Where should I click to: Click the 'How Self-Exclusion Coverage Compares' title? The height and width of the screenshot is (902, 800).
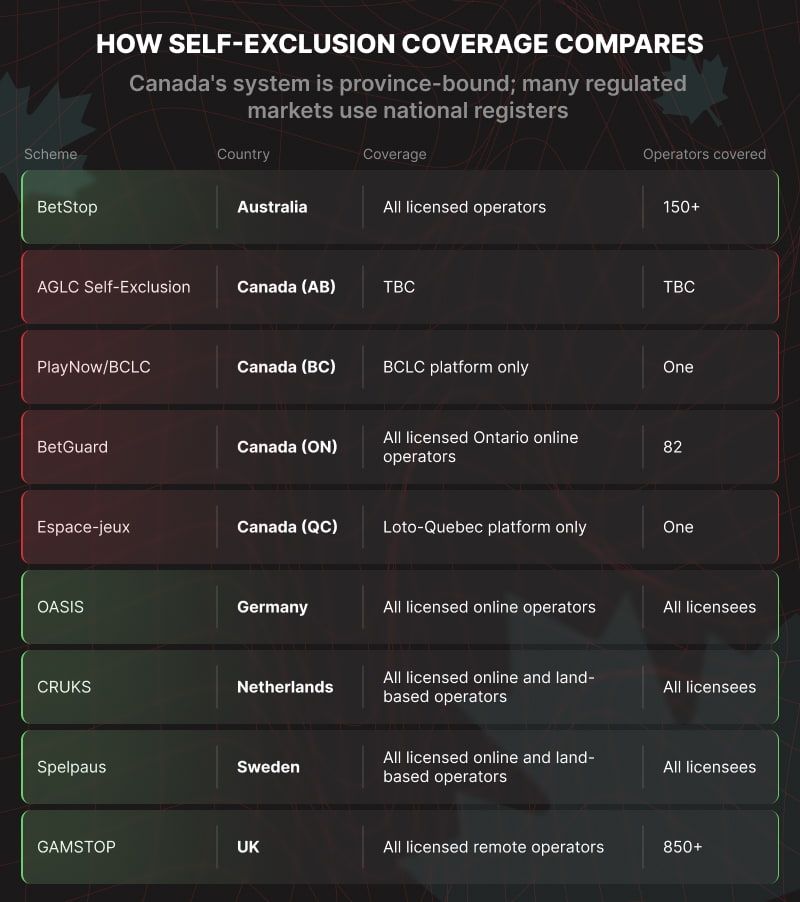coord(400,44)
